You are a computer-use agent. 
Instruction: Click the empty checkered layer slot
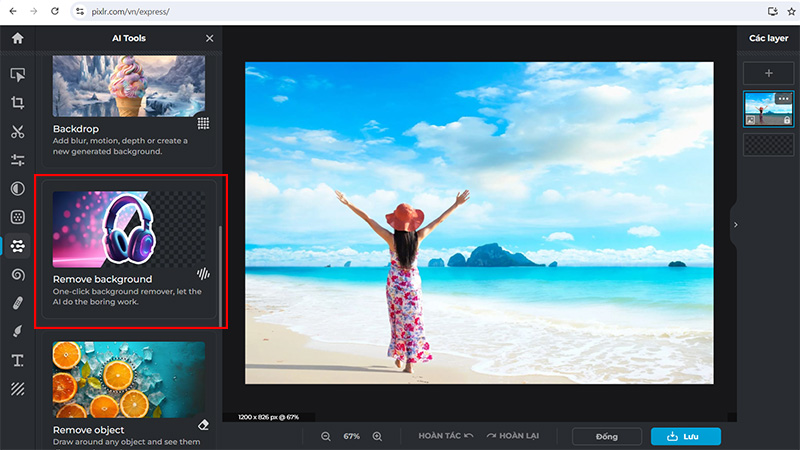[768, 145]
